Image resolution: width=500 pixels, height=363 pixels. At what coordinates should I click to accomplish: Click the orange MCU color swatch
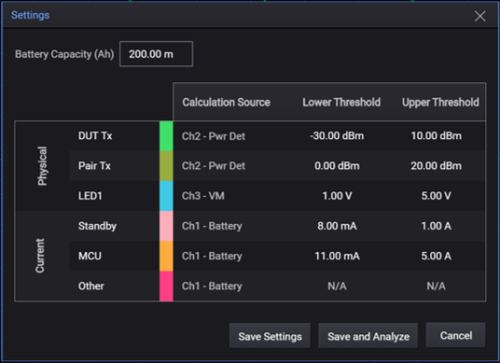tap(166, 256)
